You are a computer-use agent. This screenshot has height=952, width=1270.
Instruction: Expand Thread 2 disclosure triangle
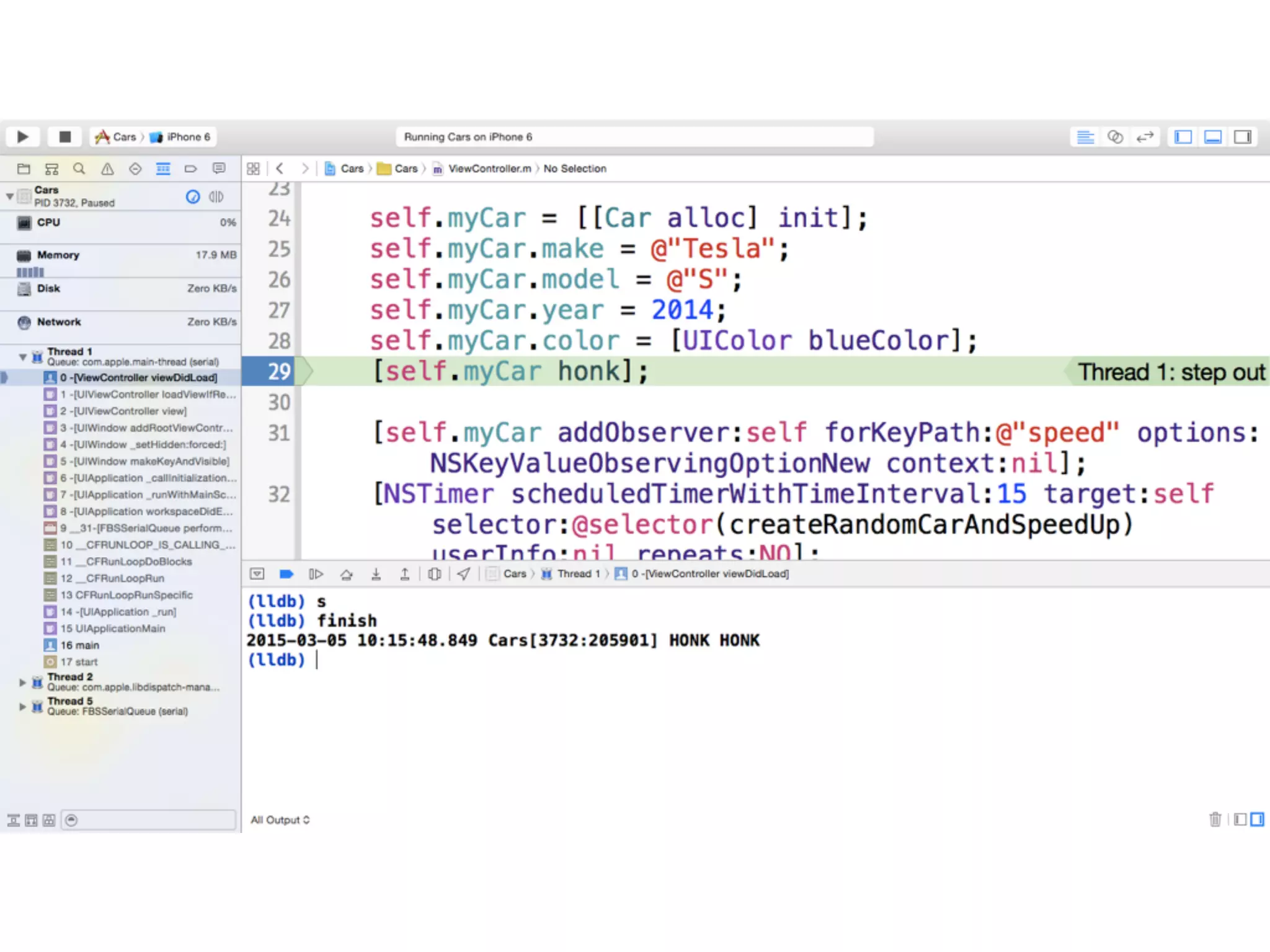22,682
